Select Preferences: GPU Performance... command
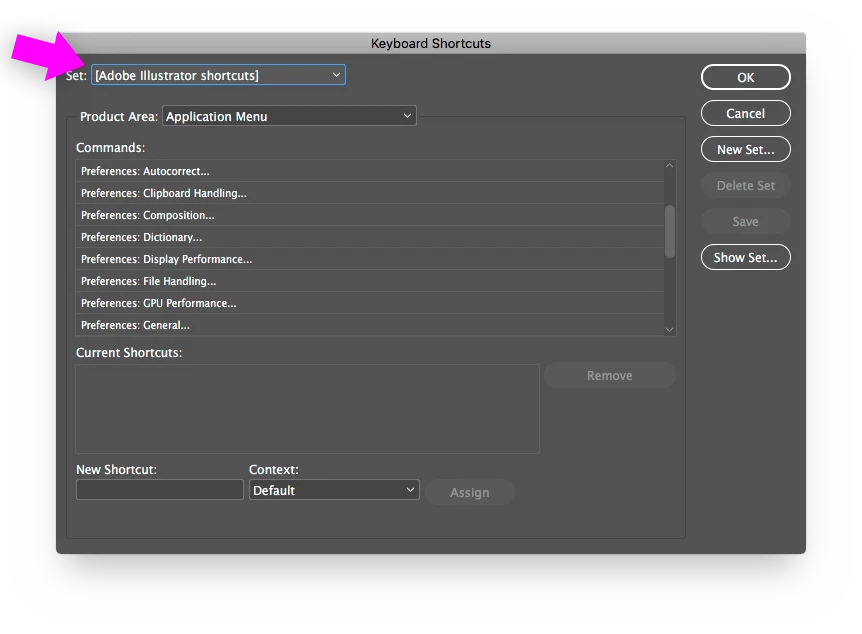Image resolution: width=862 pixels, height=634 pixels. pyautogui.click(x=370, y=303)
